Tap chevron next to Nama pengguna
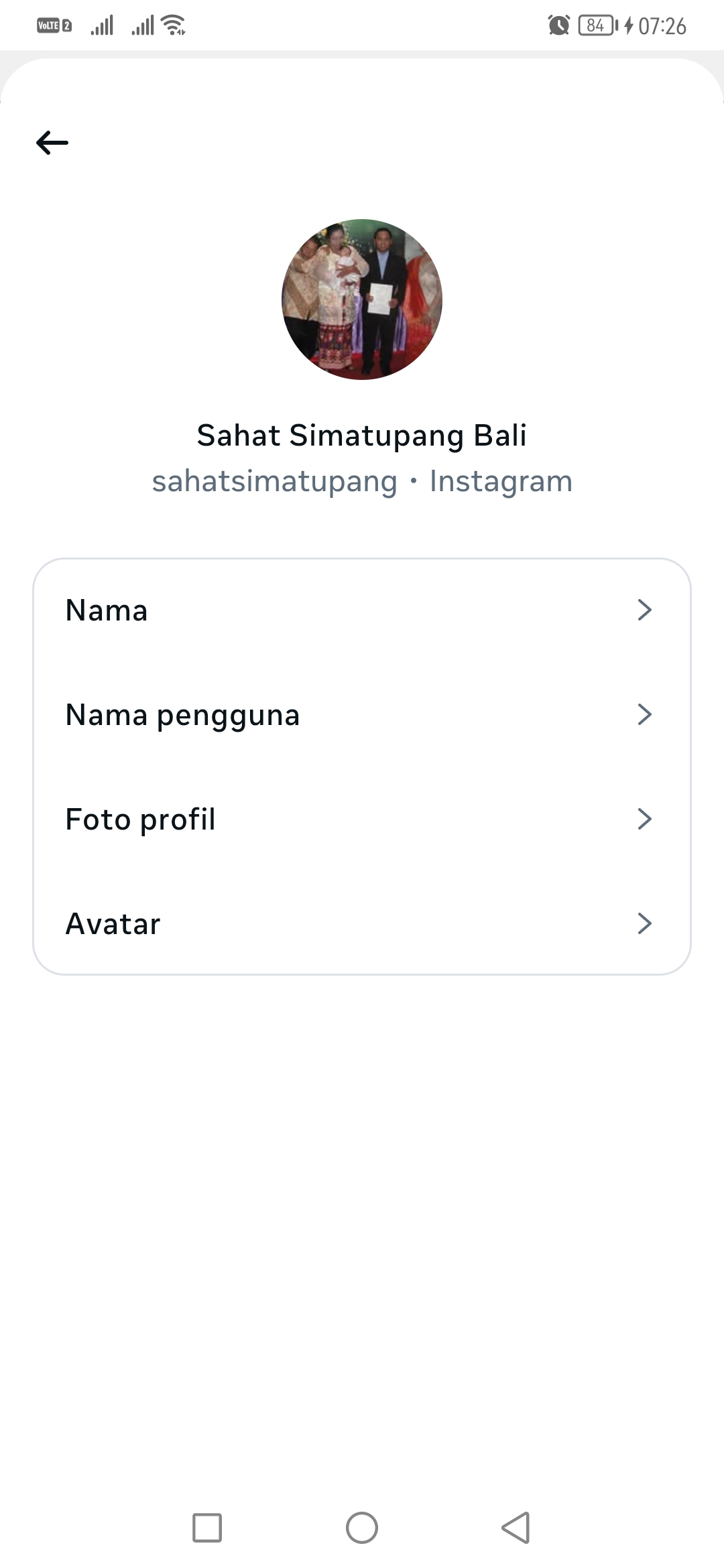The image size is (724, 1568). pos(644,715)
